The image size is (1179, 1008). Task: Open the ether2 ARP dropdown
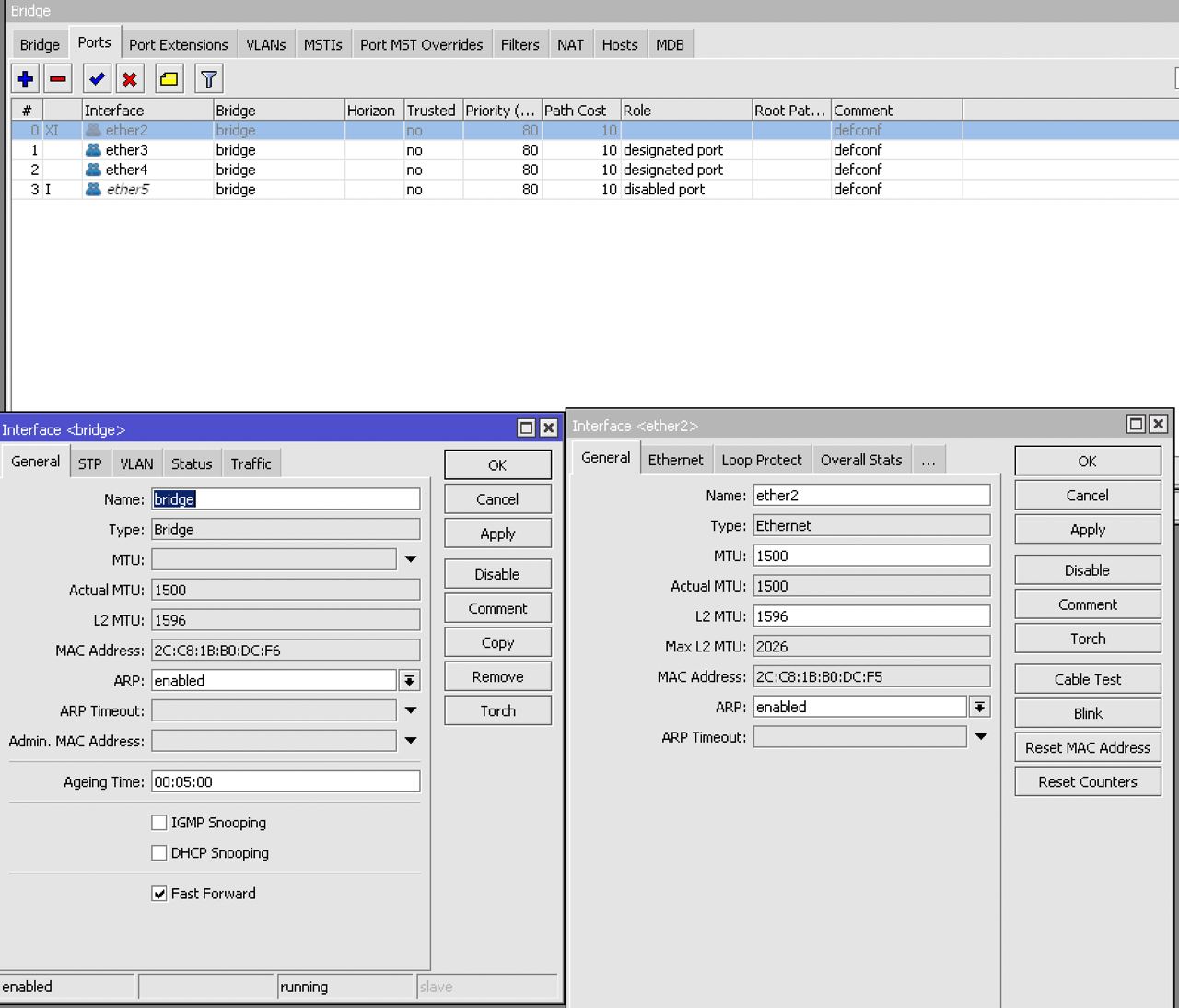[x=980, y=708]
